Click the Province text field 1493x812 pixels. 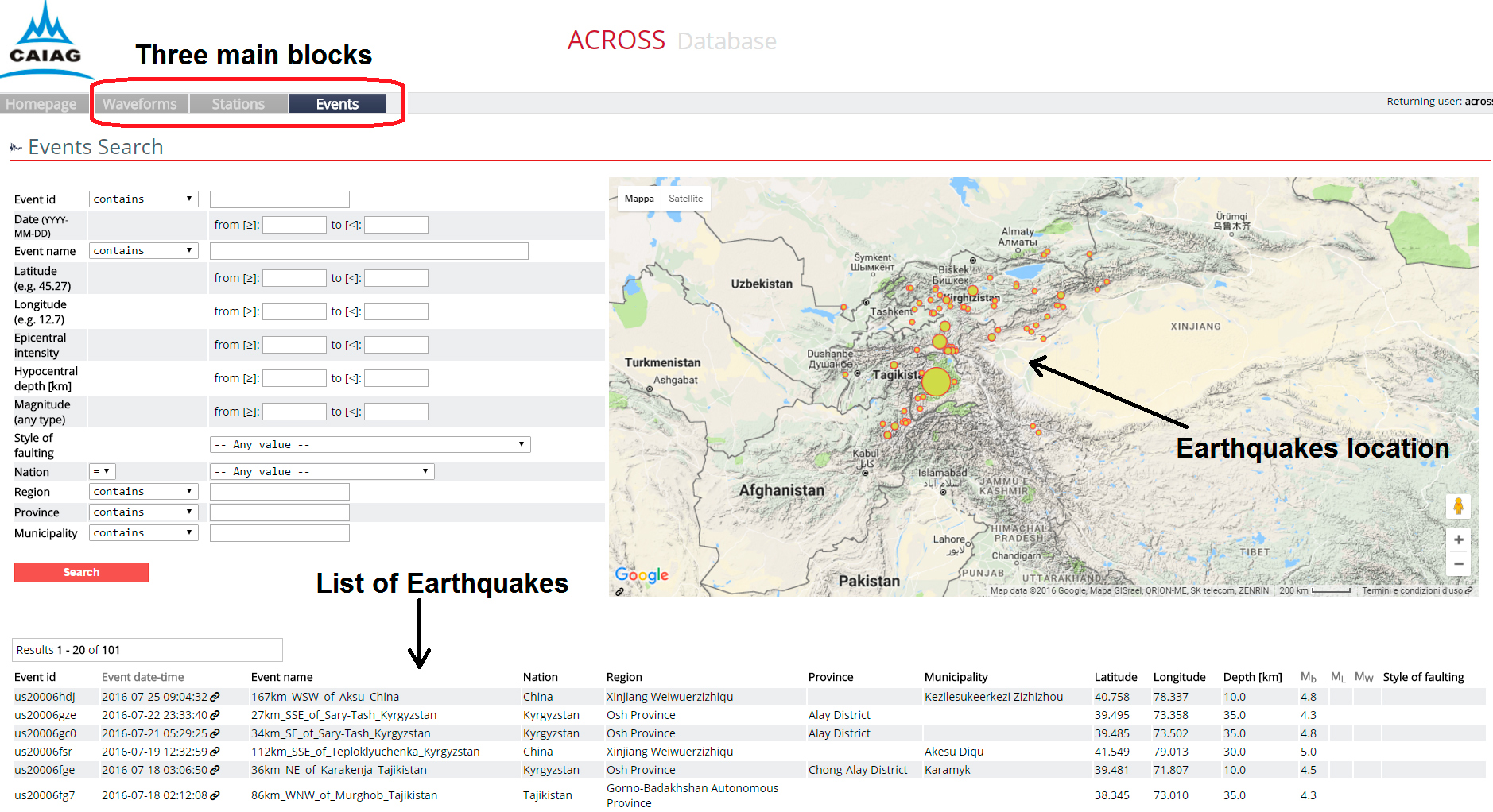(x=280, y=512)
